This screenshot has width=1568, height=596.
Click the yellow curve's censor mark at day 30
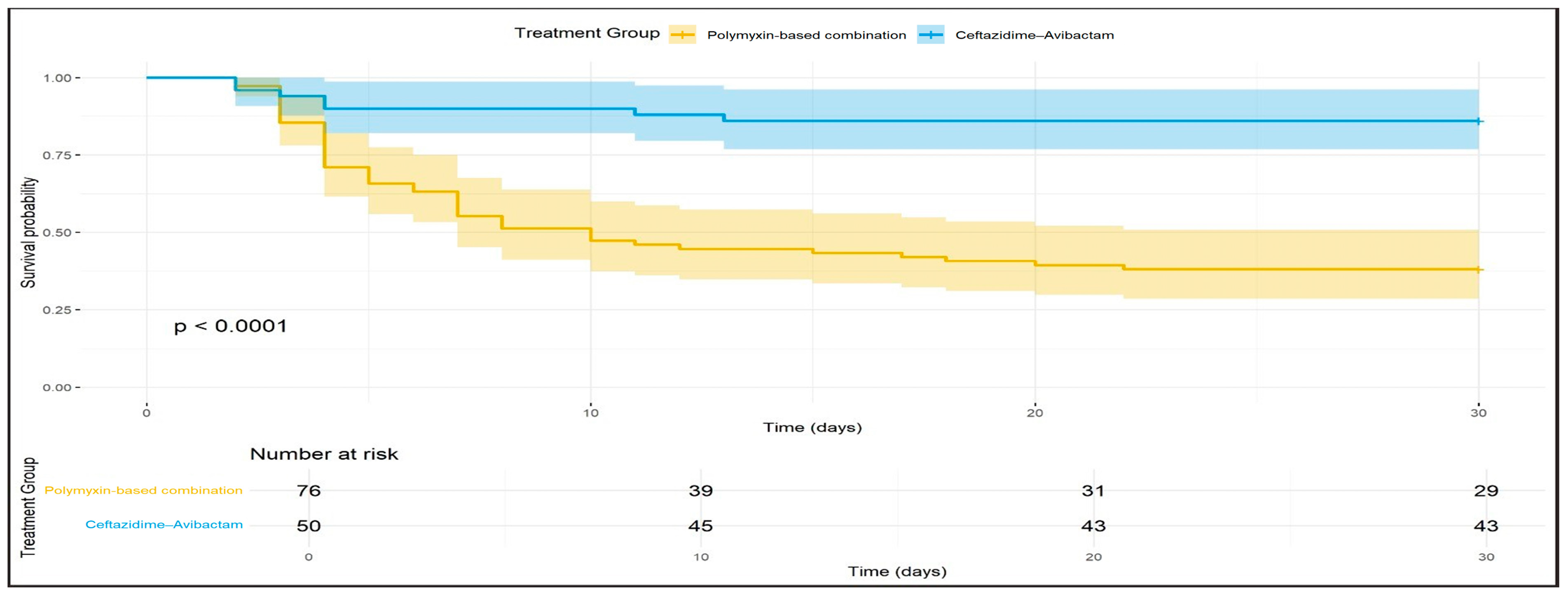(x=1479, y=270)
